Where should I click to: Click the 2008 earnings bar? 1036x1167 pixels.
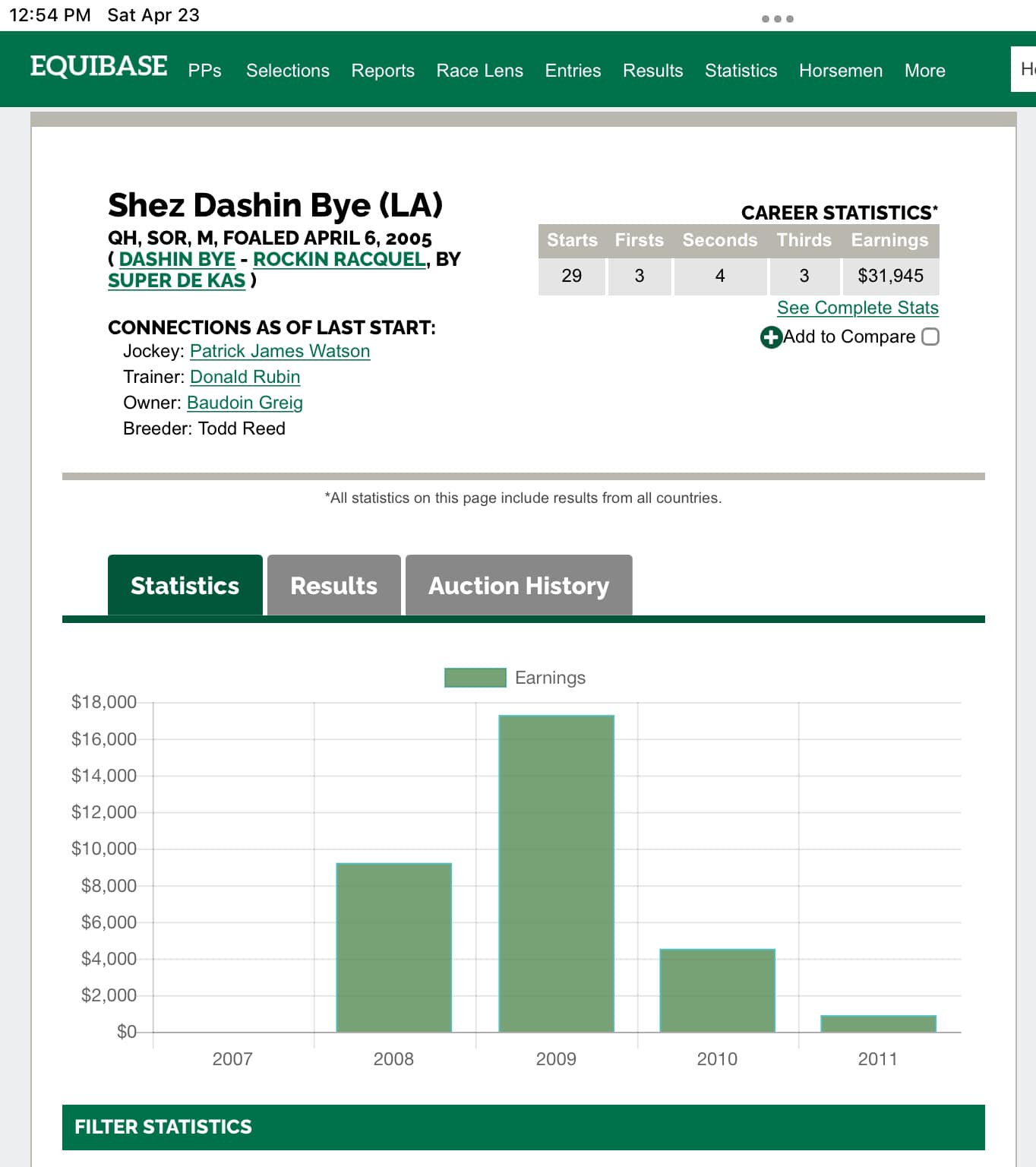(x=394, y=947)
